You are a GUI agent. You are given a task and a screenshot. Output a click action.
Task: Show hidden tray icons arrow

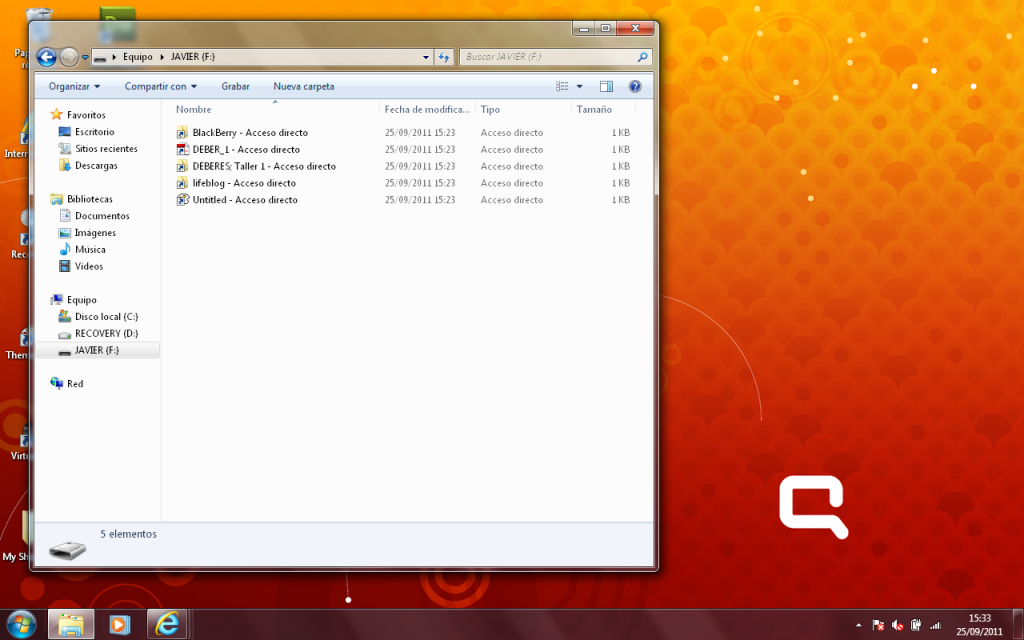click(x=858, y=626)
